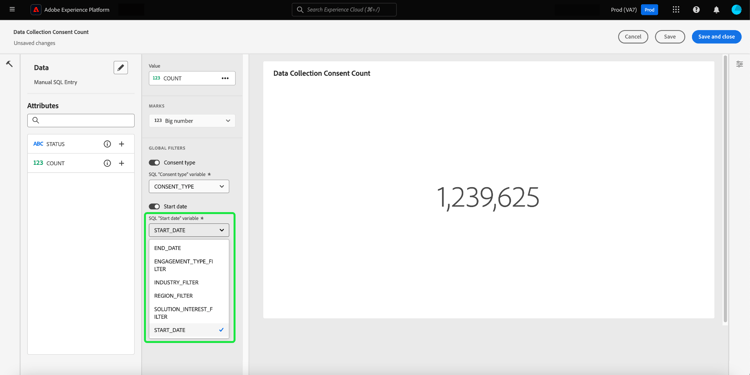This screenshot has height=375, width=750.
Task: Toggle the Consent type global filter
Action: tap(154, 163)
